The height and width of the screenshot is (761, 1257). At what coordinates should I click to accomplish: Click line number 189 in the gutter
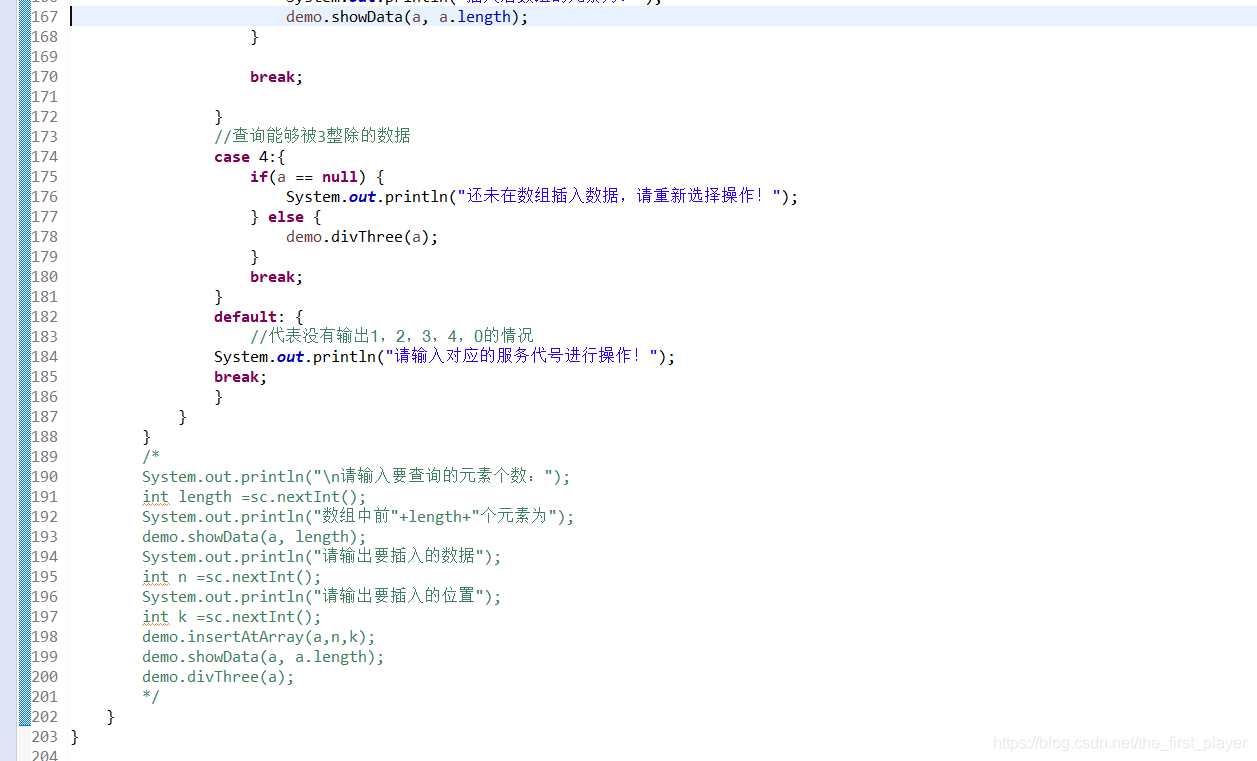click(x=45, y=457)
